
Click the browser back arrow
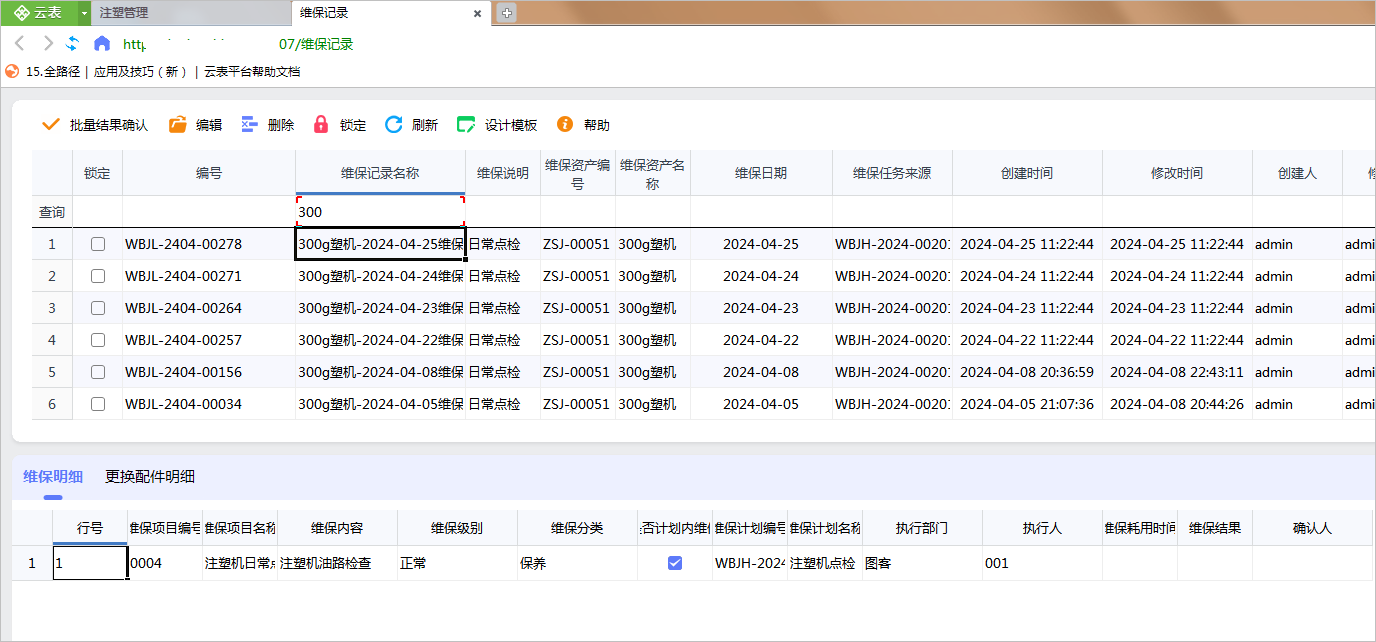(20, 43)
